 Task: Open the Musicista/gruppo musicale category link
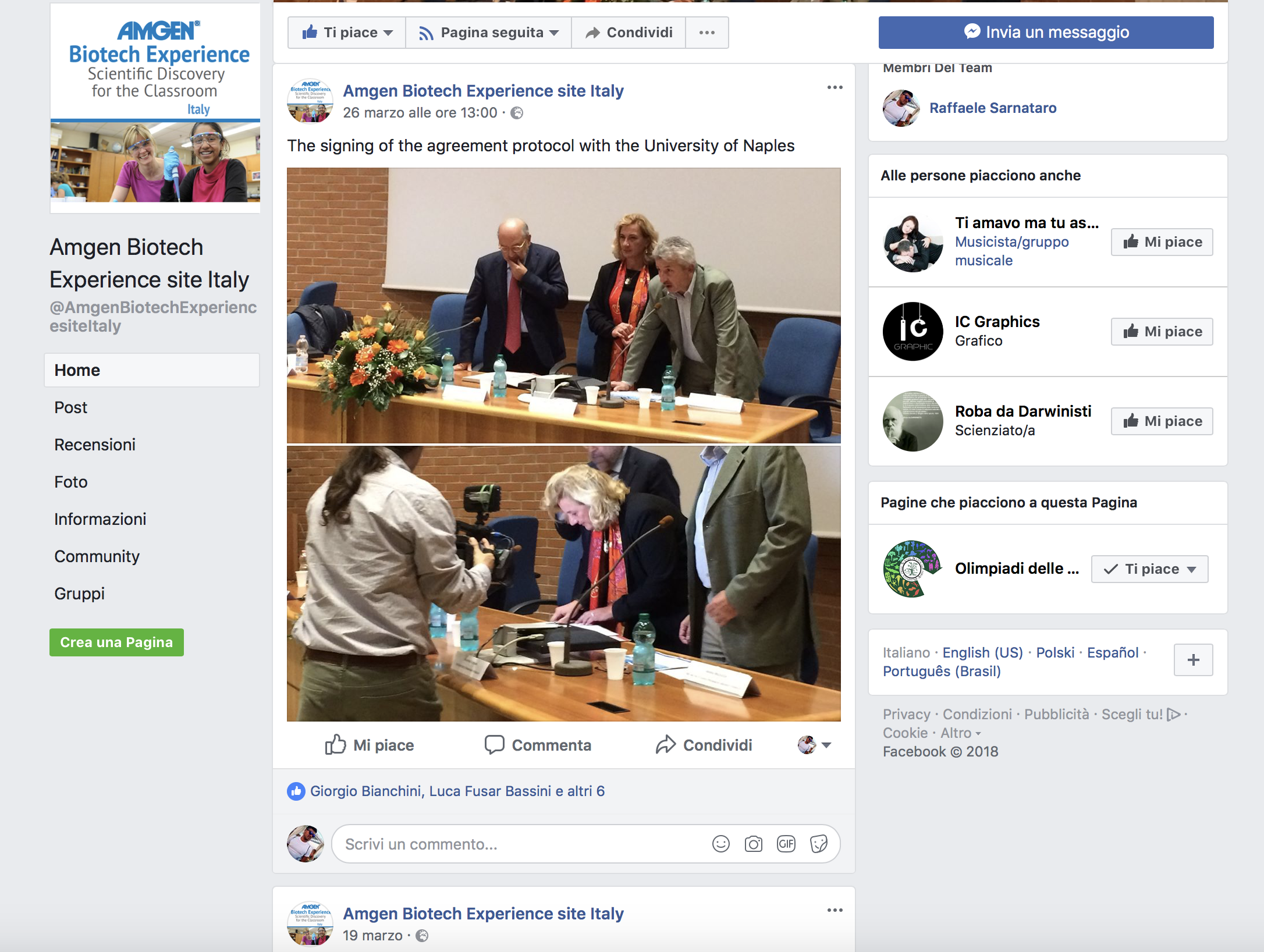[x=1011, y=251]
